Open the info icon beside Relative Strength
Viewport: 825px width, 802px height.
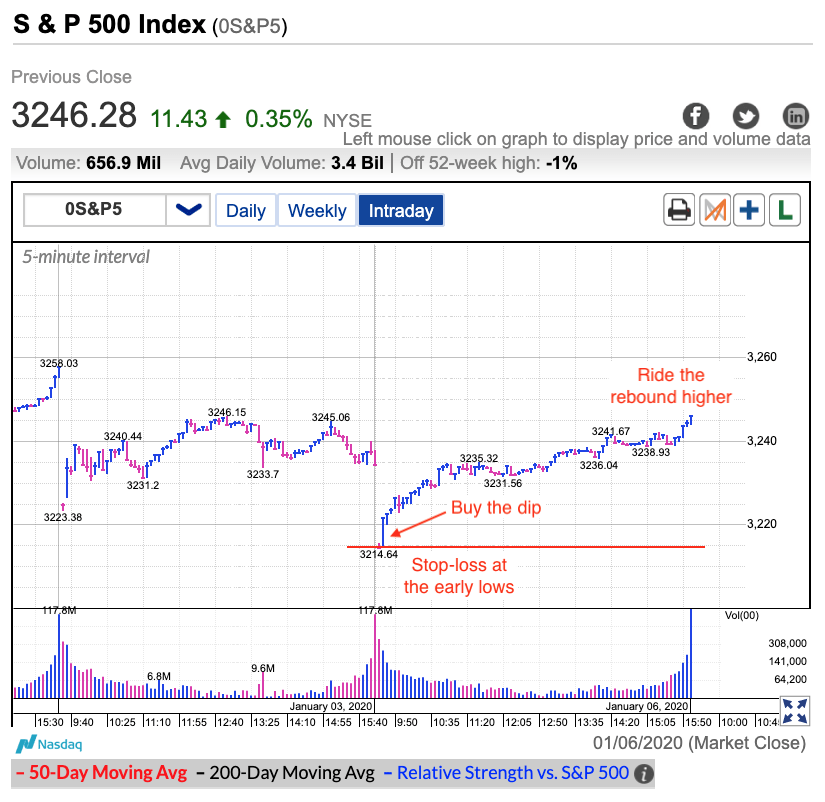coord(643,774)
